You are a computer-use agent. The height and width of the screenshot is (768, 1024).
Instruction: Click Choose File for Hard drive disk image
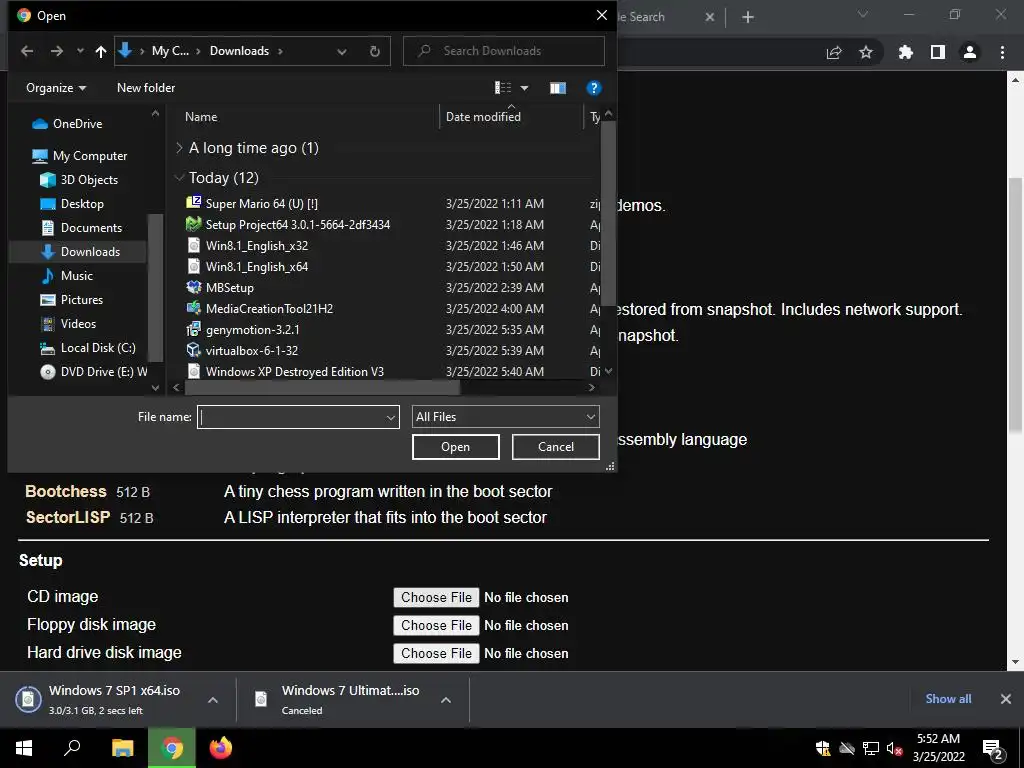(436, 654)
